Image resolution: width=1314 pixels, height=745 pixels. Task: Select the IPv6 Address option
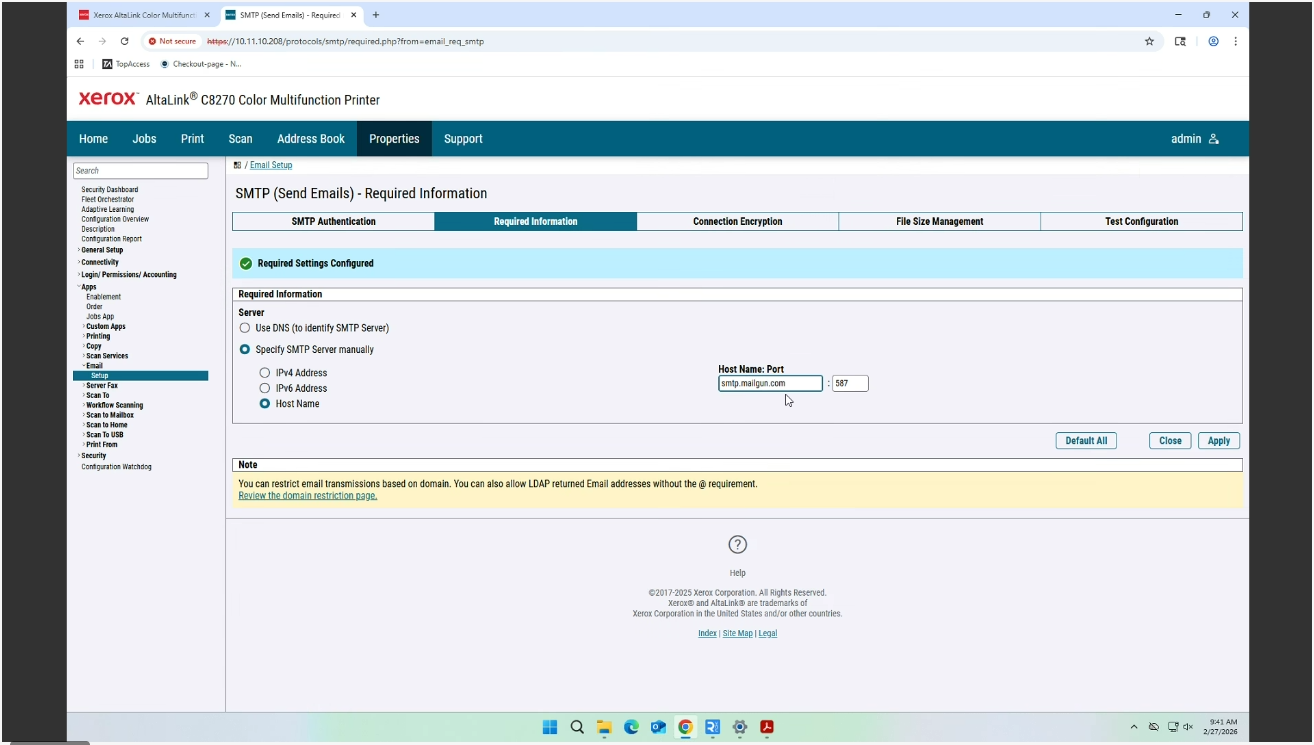click(263, 388)
